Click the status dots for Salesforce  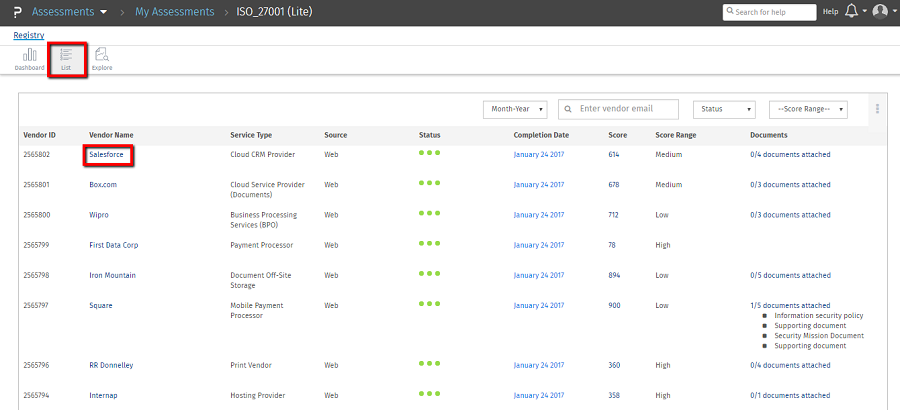[429, 154]
